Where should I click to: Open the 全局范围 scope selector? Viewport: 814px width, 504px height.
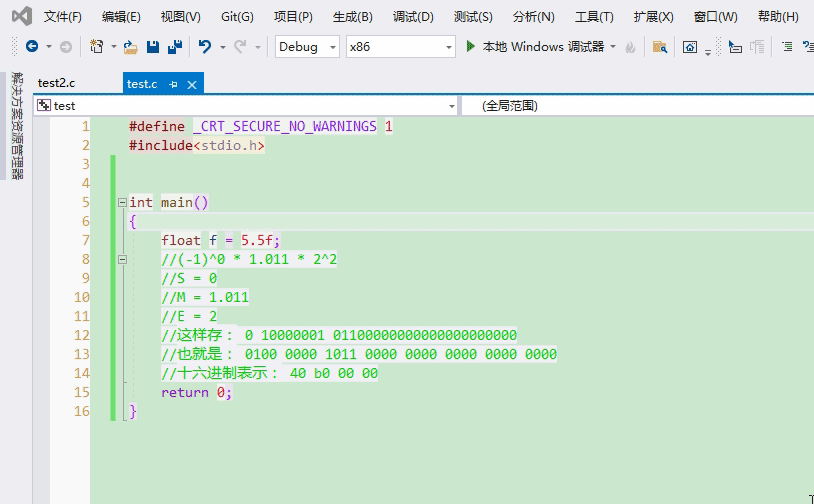(640, 105)
